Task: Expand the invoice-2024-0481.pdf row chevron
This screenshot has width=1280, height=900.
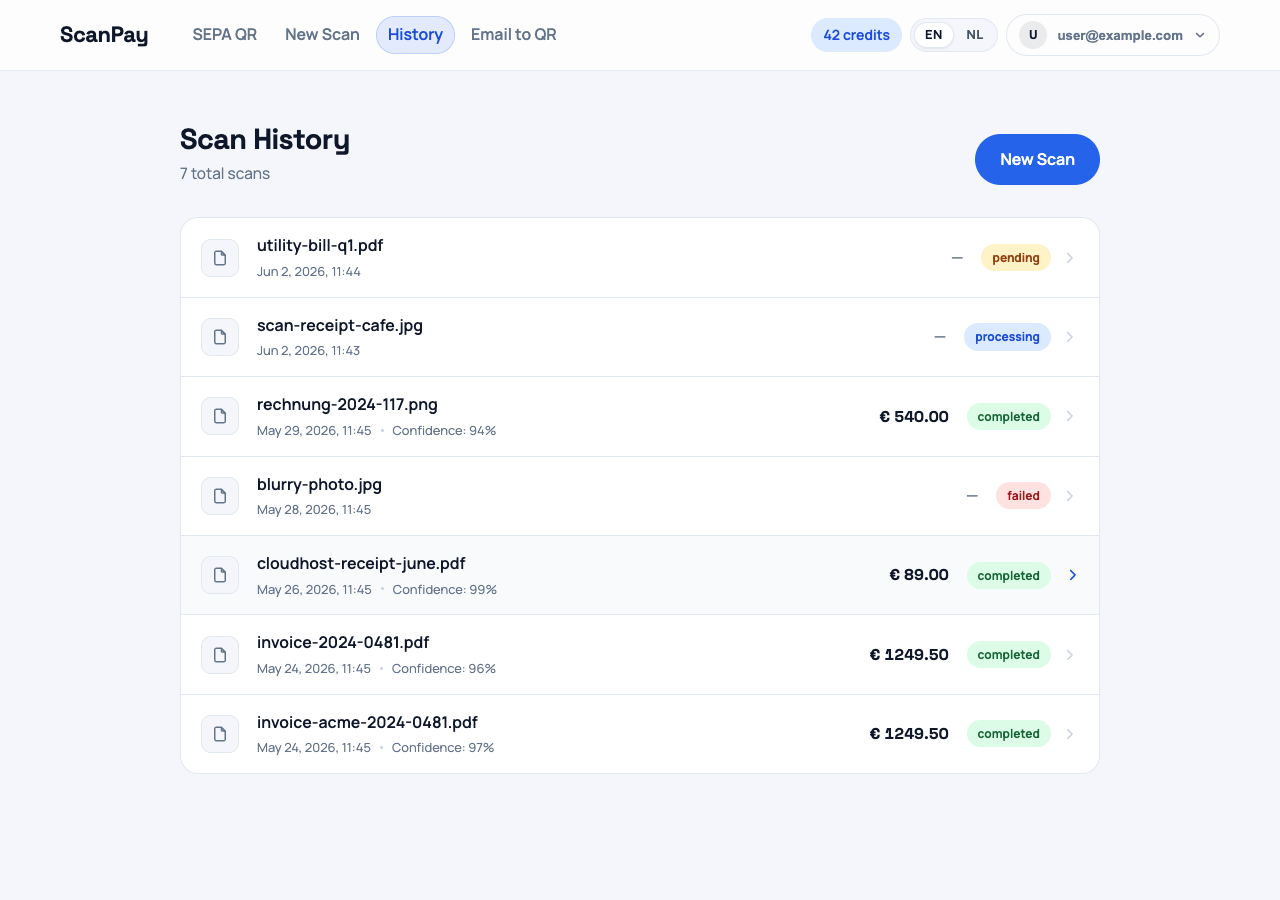Action: [1070, 655]
